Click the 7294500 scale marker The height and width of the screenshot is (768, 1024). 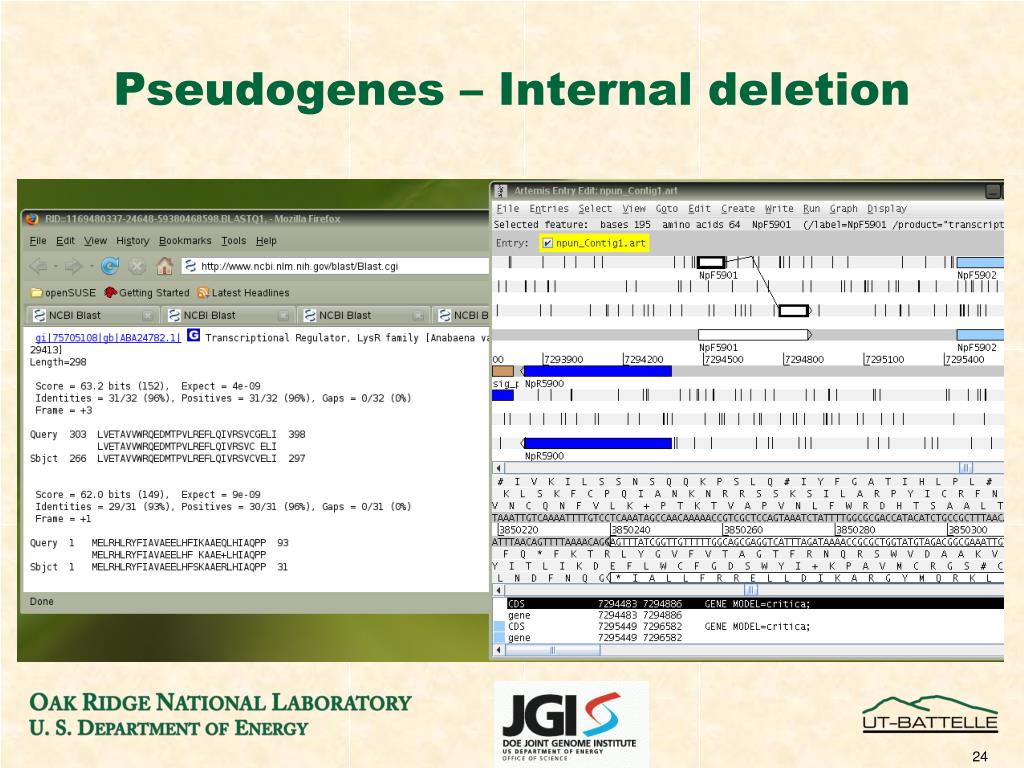pos(724,359)
